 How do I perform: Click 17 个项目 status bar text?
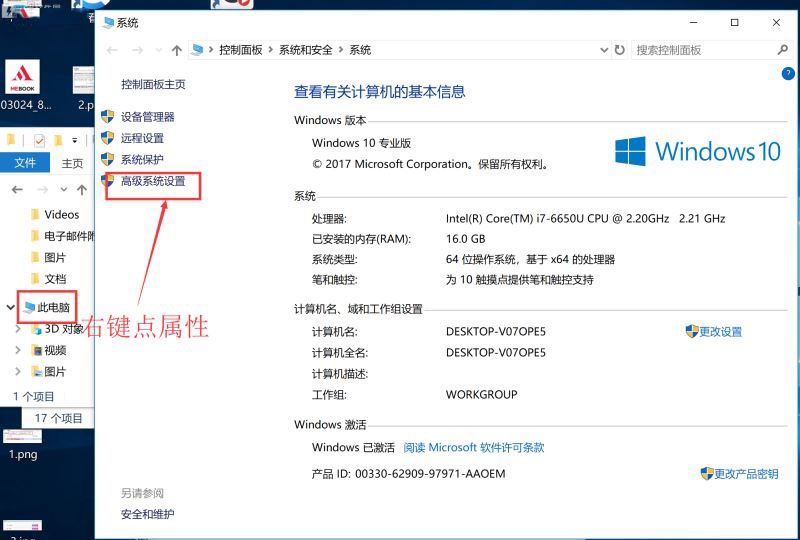59,419
